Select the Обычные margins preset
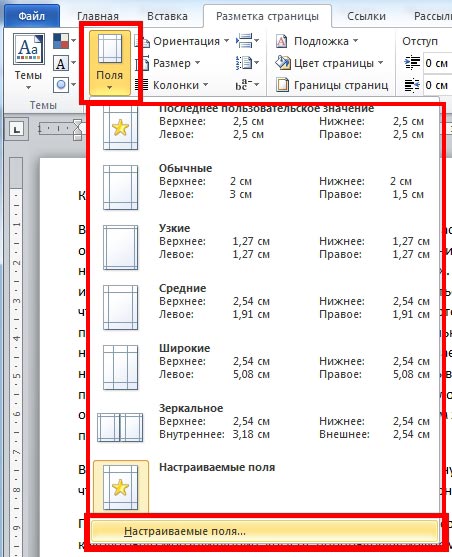The height and width of the screenshot is (557, 452). pos(264,187)
